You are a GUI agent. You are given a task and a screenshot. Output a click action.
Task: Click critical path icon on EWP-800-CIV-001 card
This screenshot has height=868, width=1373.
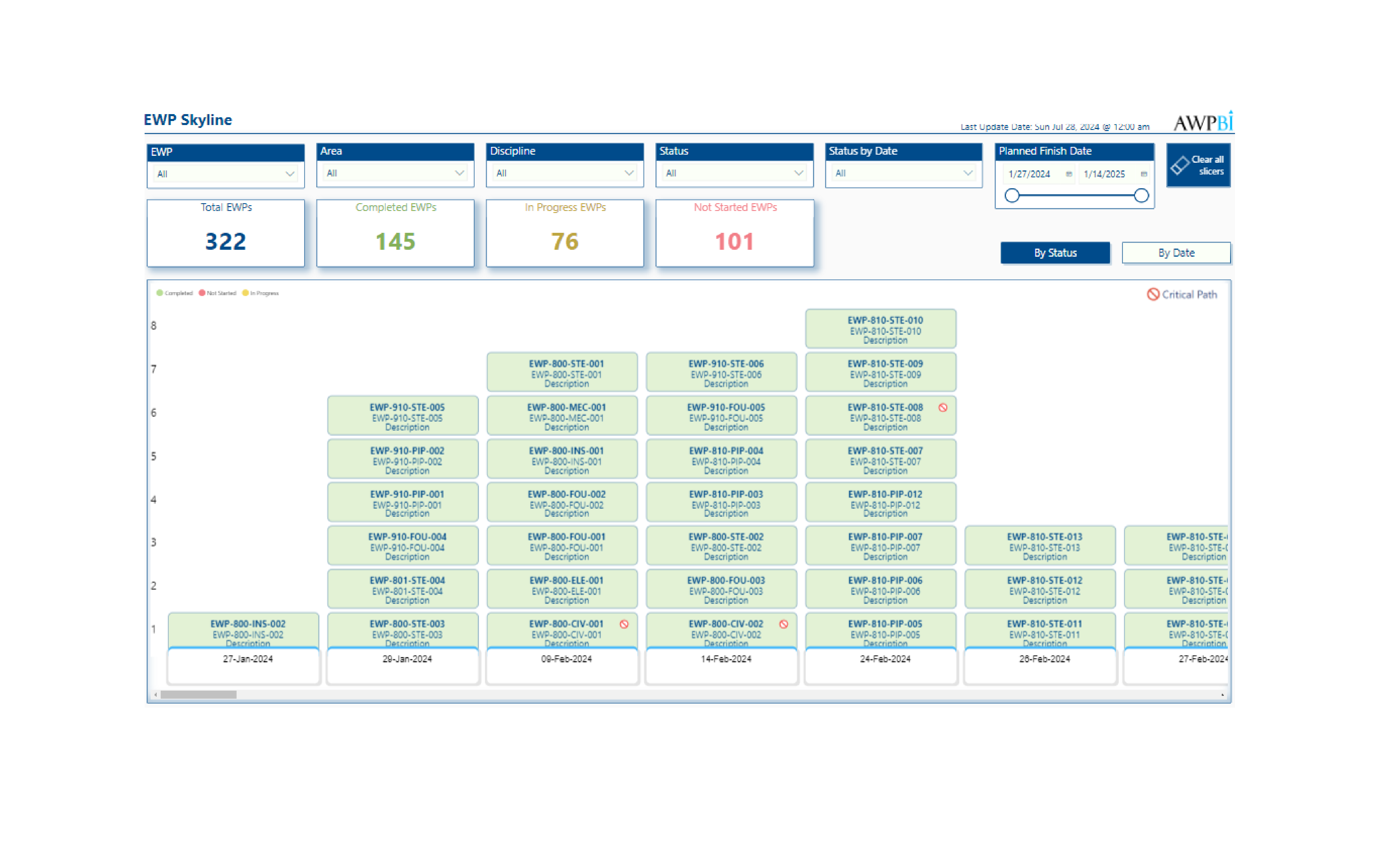[624, 624]
